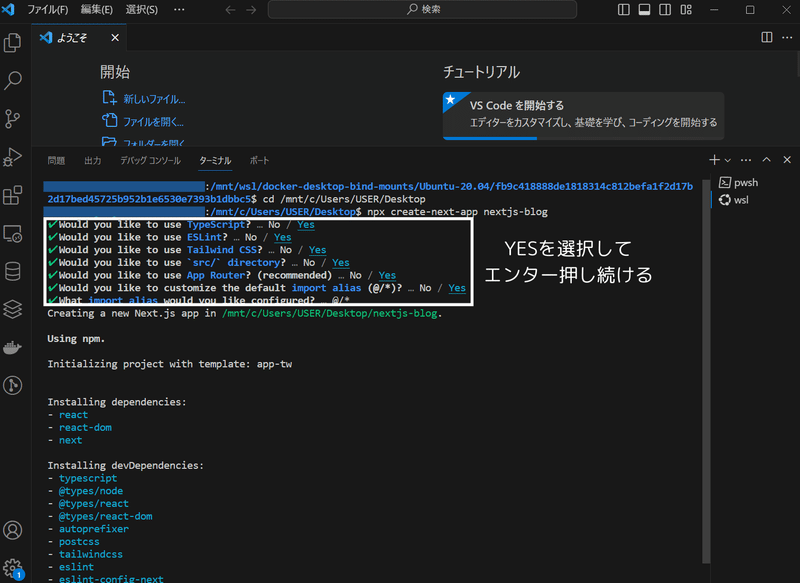Toggle the primary side bar layout icon
The height and width of the screenshot is (583, 800).
click(x=623, y=10)
